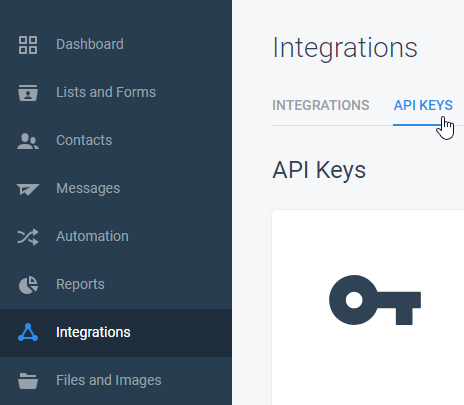Switch to the INTEGRATIONS tab
Screen dimensions: 464x405
pyautogui.click(x=321, y=105)
